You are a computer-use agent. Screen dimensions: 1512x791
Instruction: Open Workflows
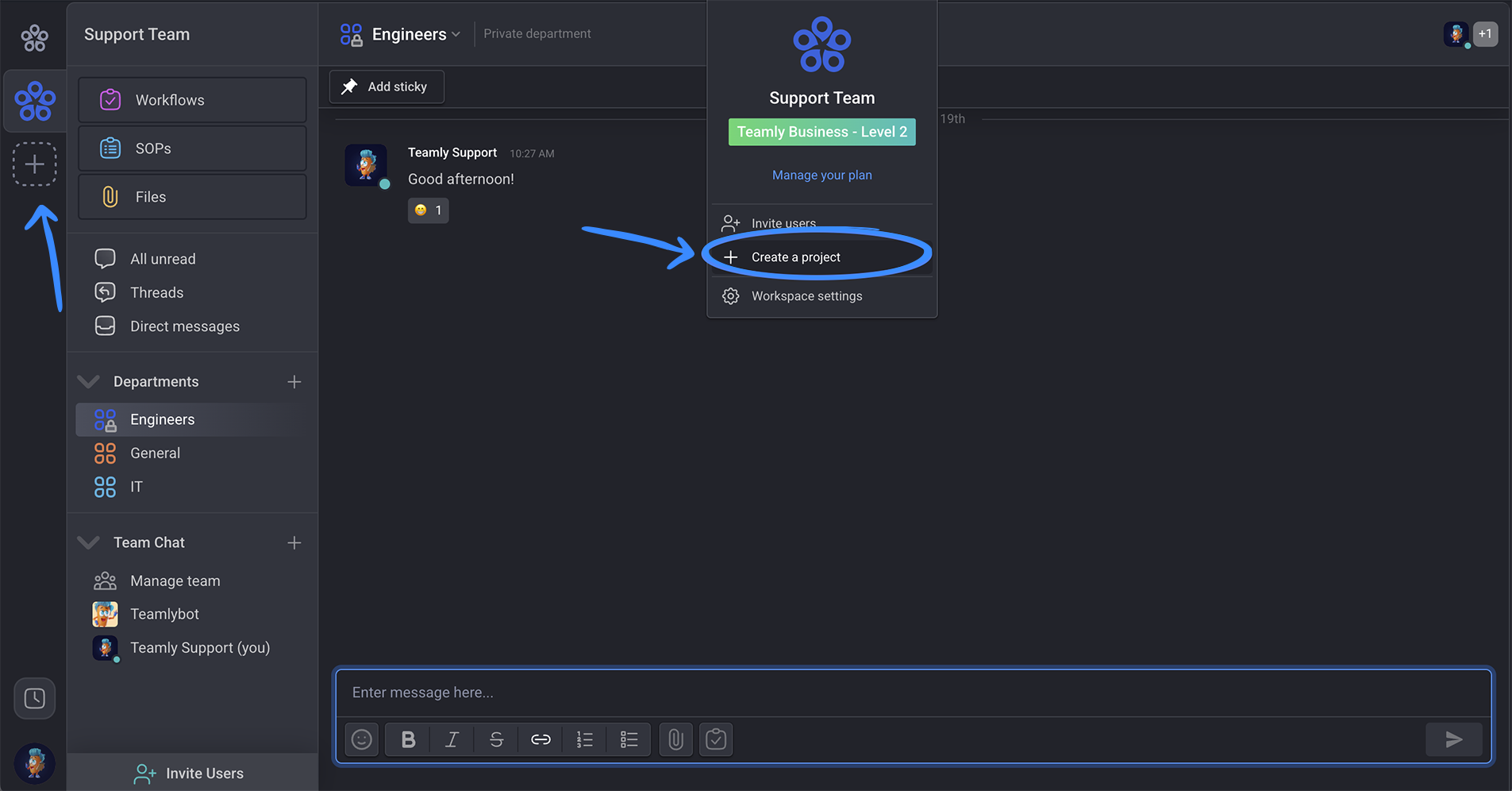(192, 100)
